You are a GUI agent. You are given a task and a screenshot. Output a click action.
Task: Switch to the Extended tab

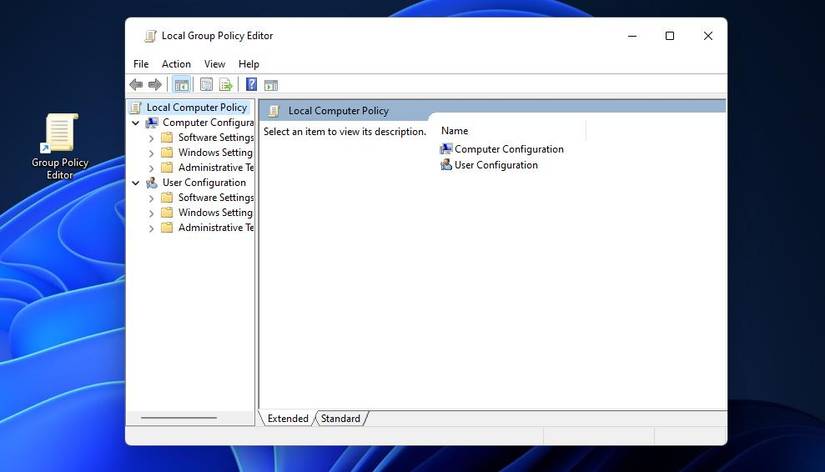coord(288,418)
